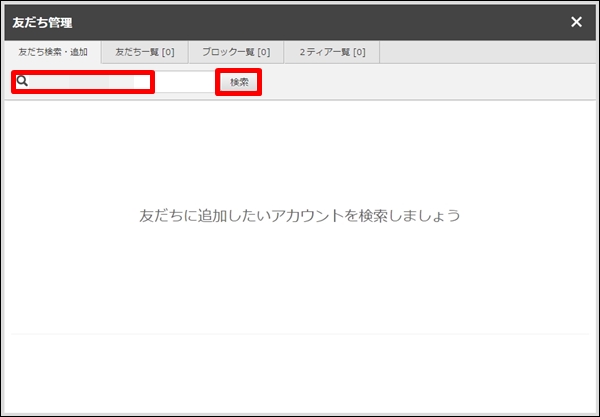Switch to 友だち検索・追加 tab
The height and width of the screenshot is (417, 600).
pos(53,52)
